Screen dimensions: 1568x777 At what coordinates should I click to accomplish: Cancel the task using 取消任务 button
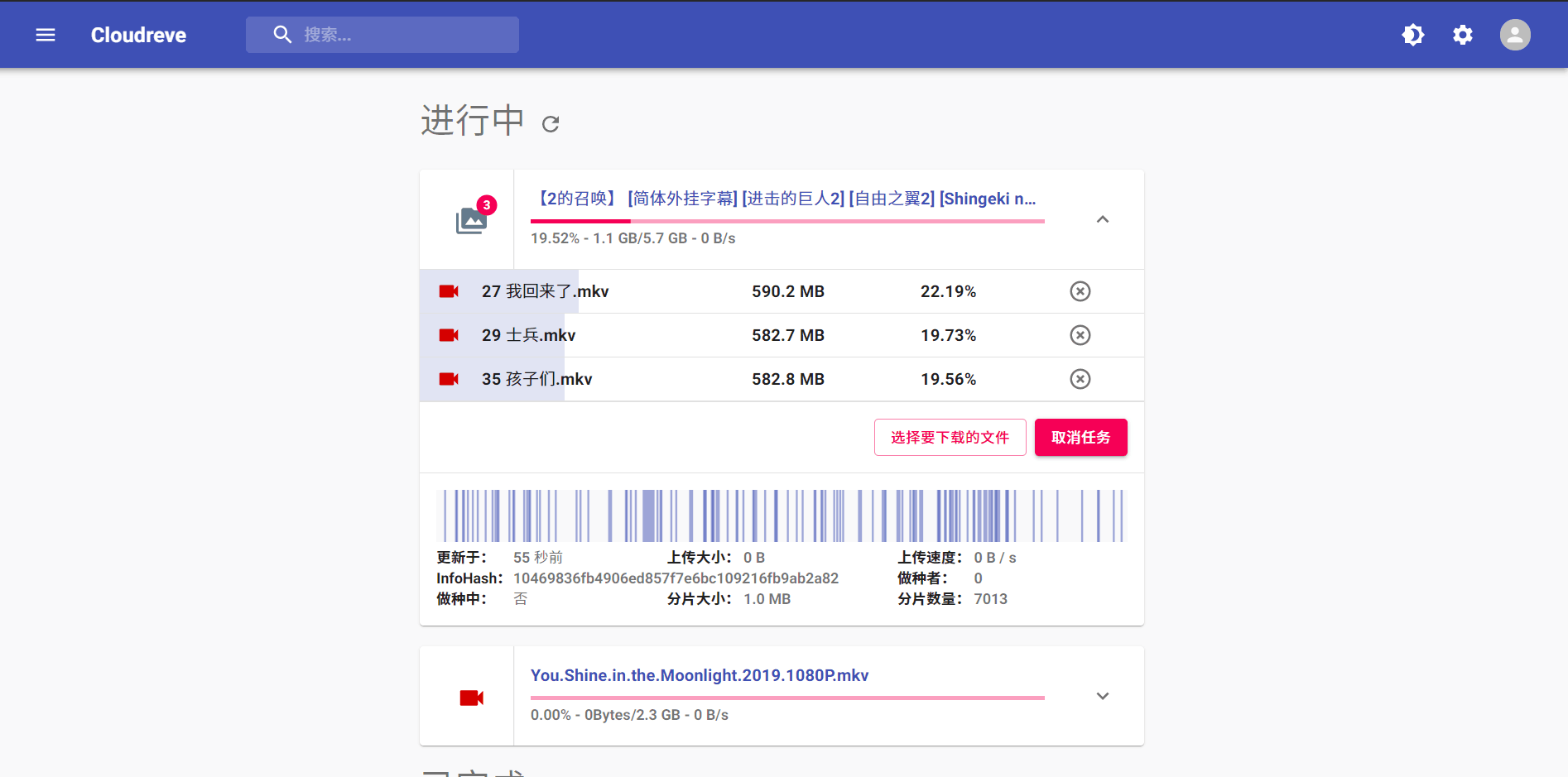pyautogui.click(x=1080, y=437)
